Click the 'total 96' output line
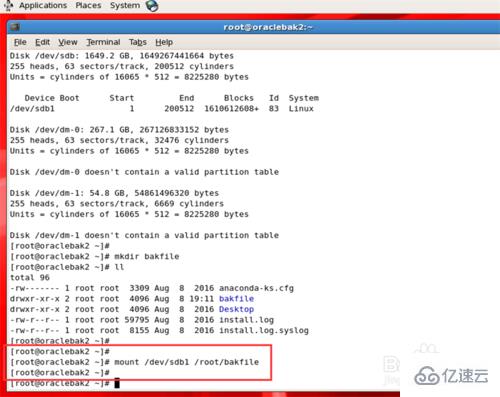Image resolution: width=500 pixels, height=397 pixels. point(30,278)
